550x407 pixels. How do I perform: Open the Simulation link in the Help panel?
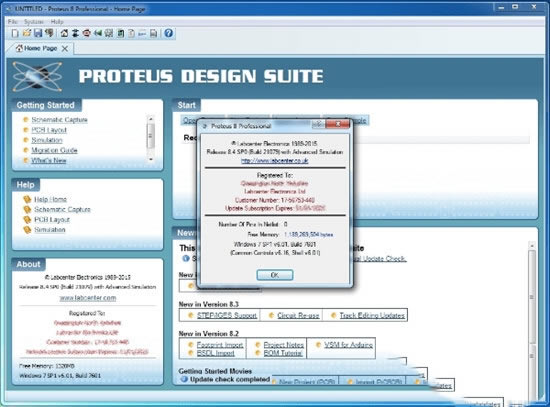click(49, 230)
